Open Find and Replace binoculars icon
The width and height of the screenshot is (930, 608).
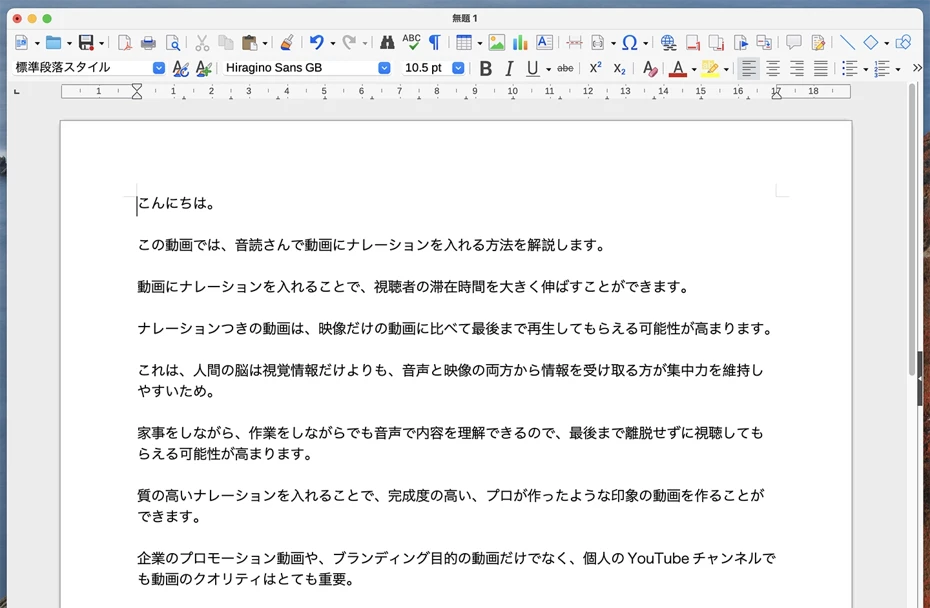(x=387, y=42)
